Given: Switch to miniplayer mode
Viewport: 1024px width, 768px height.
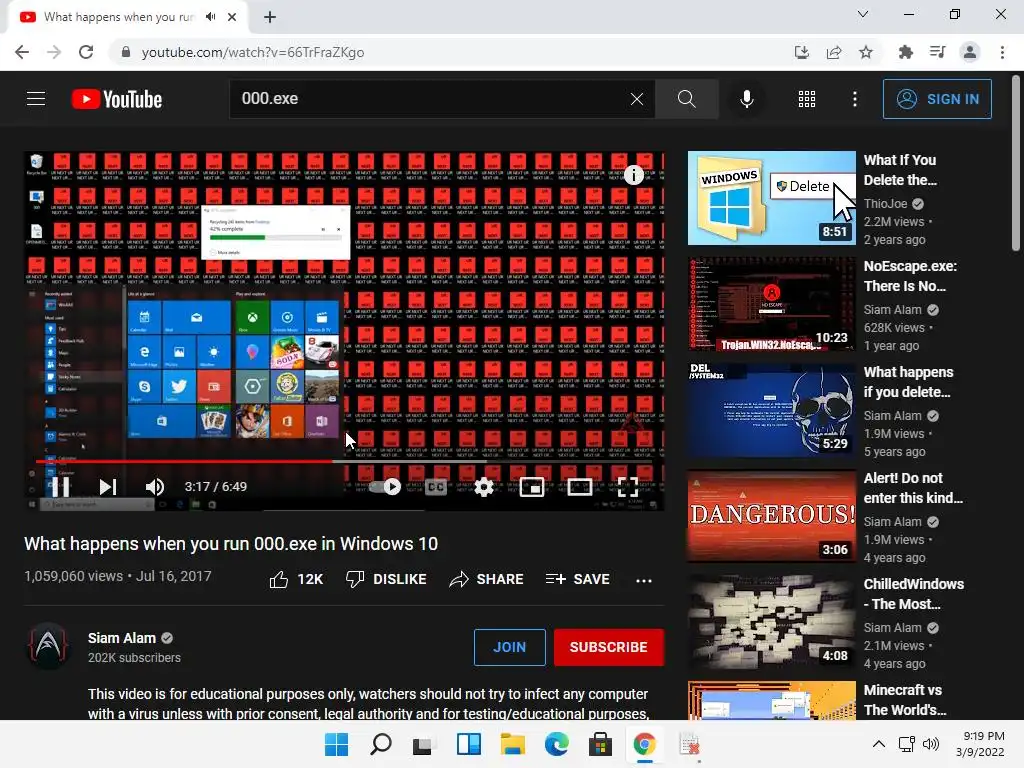Looking at the screenshot, I should point(532,487).
